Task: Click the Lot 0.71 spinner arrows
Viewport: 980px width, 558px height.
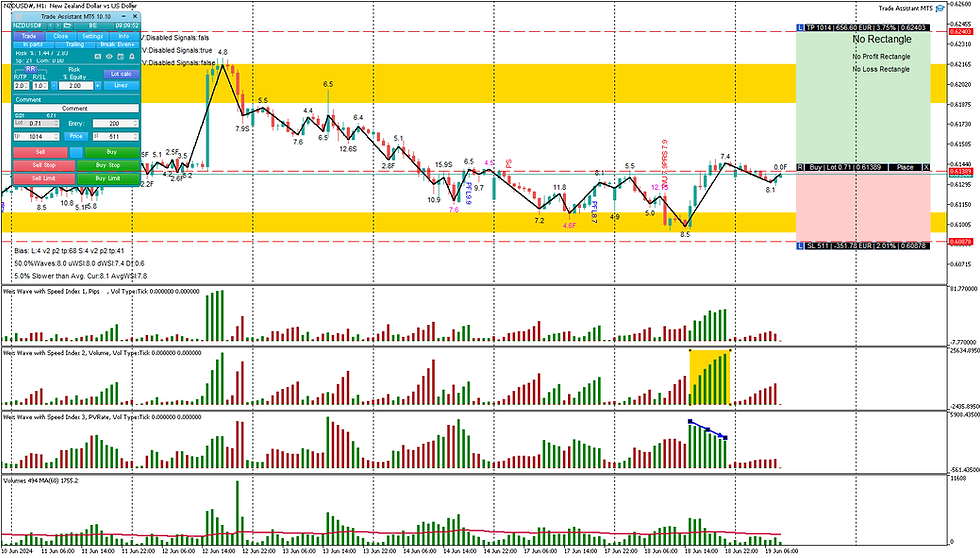Action: pos(56,123)
